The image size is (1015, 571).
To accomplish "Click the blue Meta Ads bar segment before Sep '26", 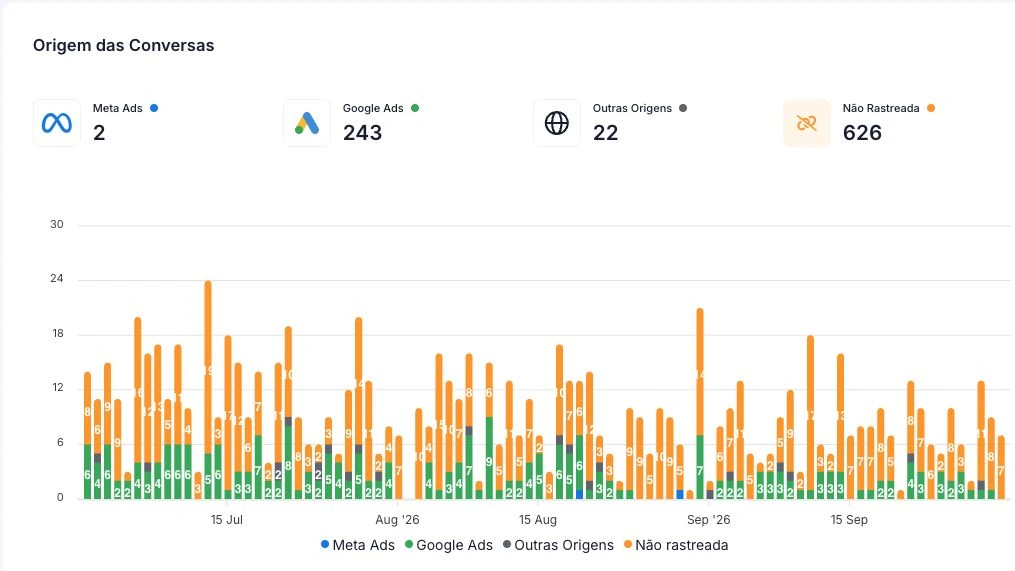I will click(680, 494).
